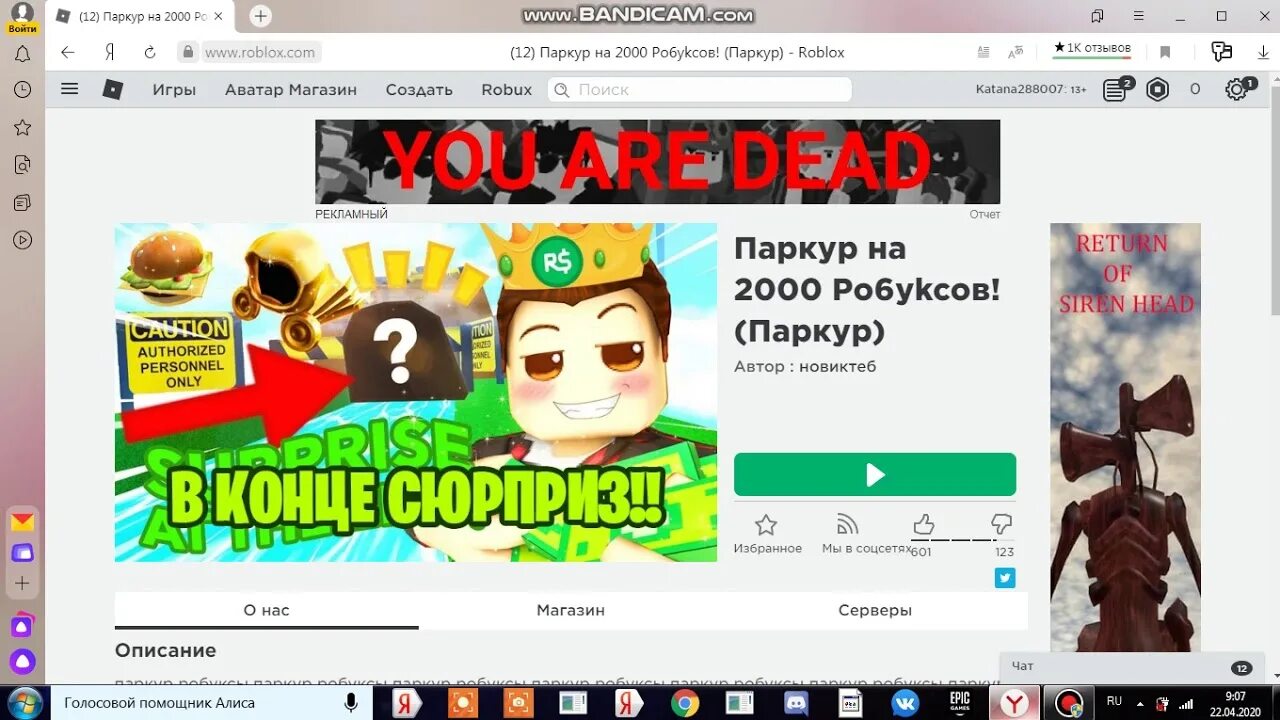The image size is (1280, 720).
Task: Dislike the game with thumbs down
Action: [x=1002, y=525]
